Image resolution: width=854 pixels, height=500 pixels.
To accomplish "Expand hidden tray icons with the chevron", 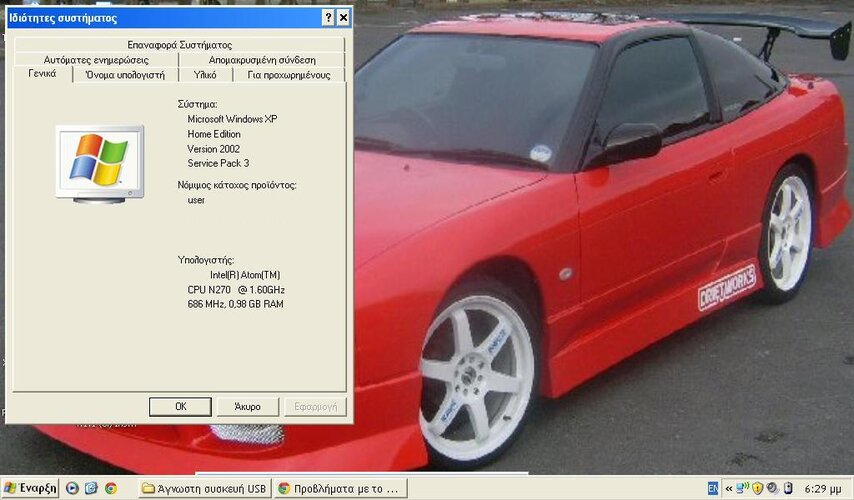I will 728,489.
